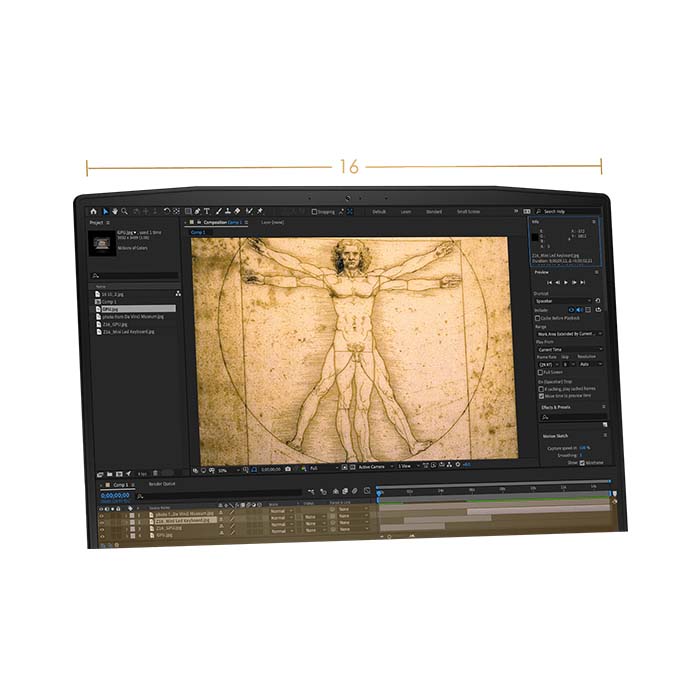Click the Home icon in toolbar
The height and width of the screenshot is (700, 700).
click(93, 211)
